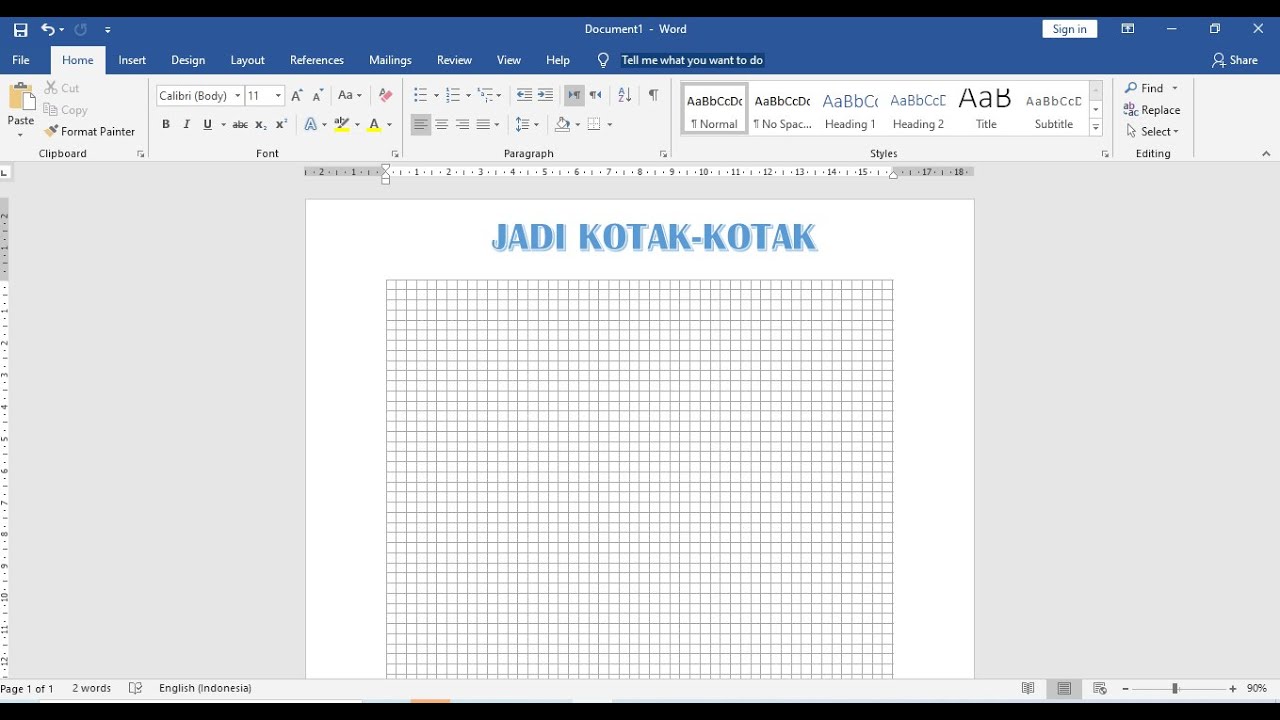Switch to Read Mode in the status bar
The height and width of the screenshot is (720, 1280).
[x=1028, y=688]
